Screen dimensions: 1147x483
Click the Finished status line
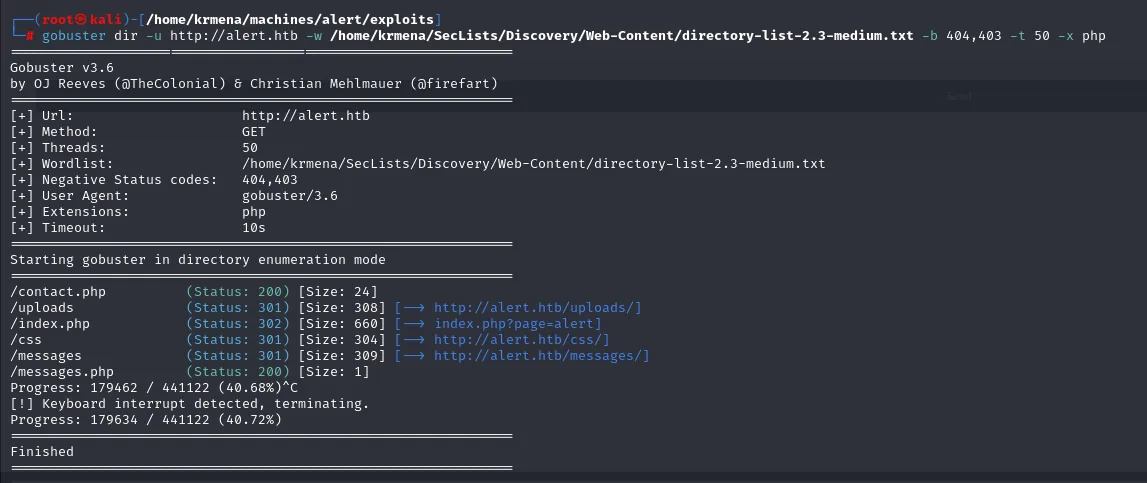click(42, 452)
